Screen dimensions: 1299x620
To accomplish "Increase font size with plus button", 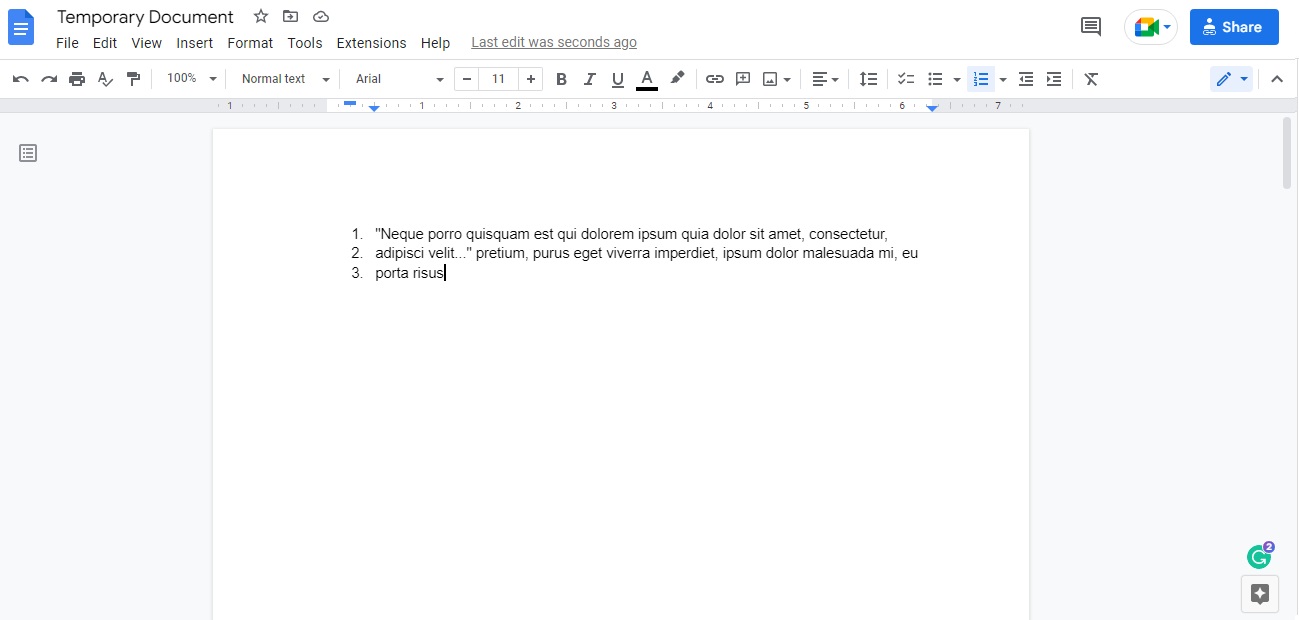I will [530, 79].
